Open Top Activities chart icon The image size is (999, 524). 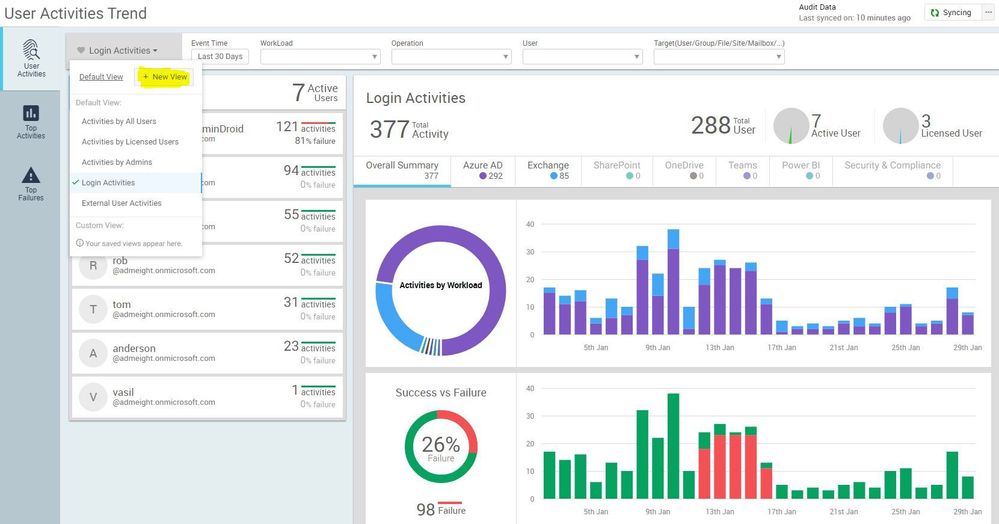tap(31, 113)
